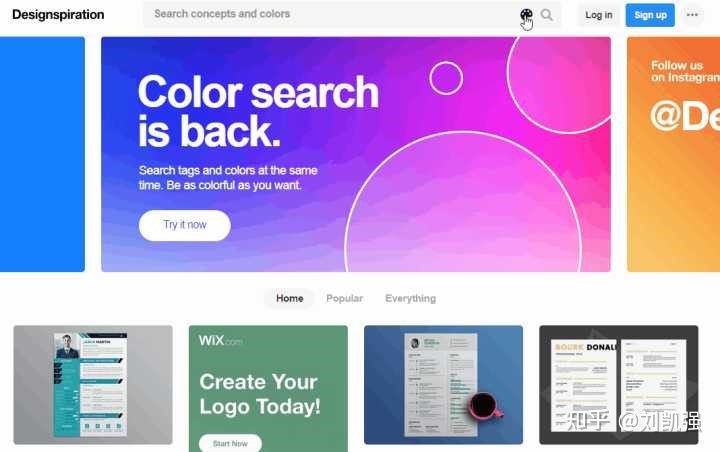Click the small circle on banner
This screenshot has width=720, height=452.
[446, 78]
